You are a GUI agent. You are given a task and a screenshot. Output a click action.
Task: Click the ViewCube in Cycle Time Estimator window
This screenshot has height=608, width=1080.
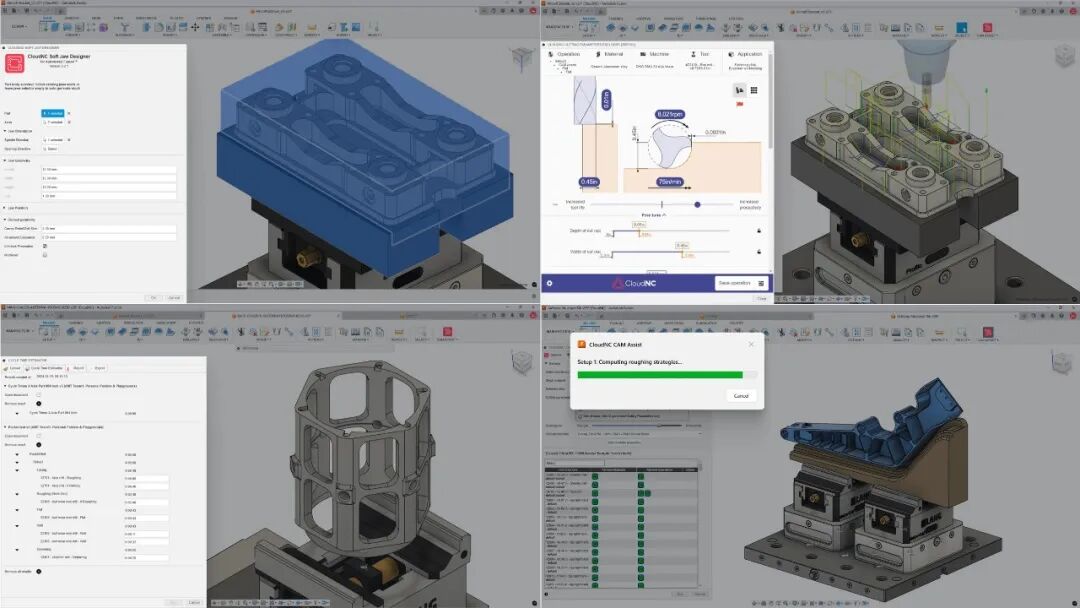tap(522, 361)
